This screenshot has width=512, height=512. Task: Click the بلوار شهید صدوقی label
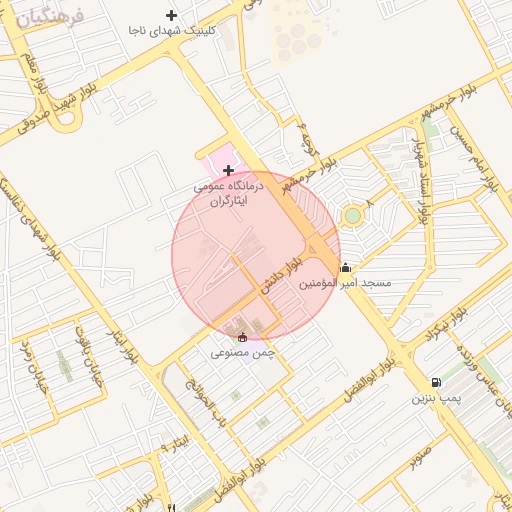[57, 108]
